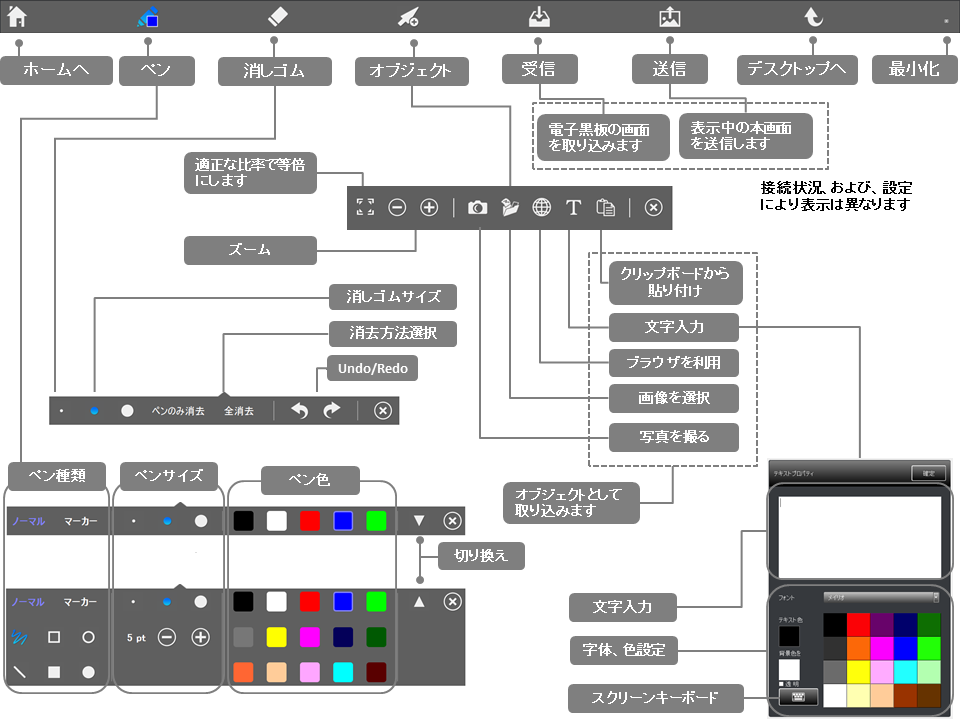This screenshot has width=960, height=720.
Task: Click the 確定 confirm button
Action: pos(929,473)
